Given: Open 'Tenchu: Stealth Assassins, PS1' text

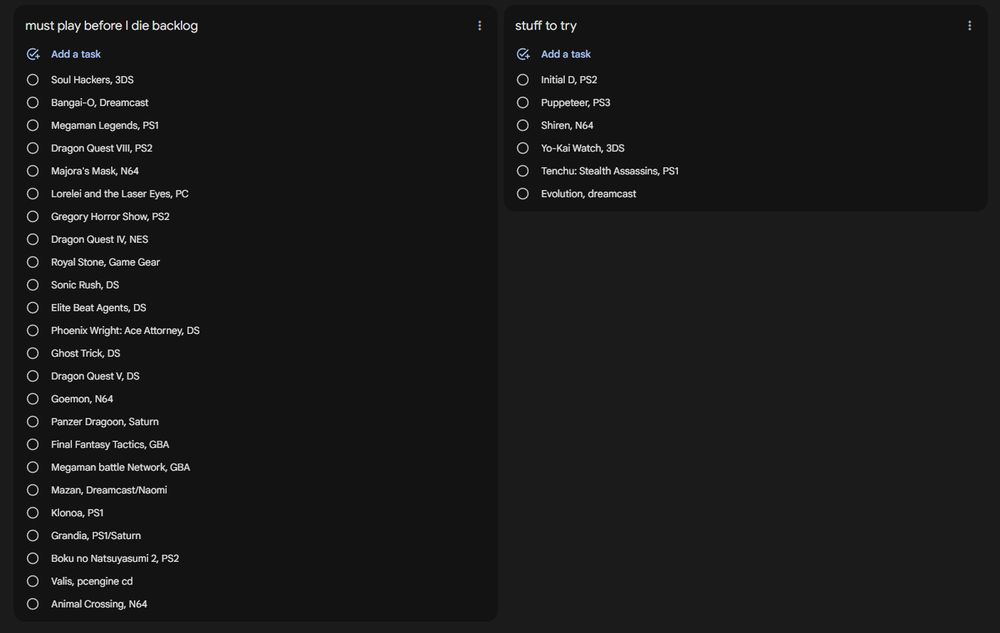Looking at the screenshot, I should 610,171.
